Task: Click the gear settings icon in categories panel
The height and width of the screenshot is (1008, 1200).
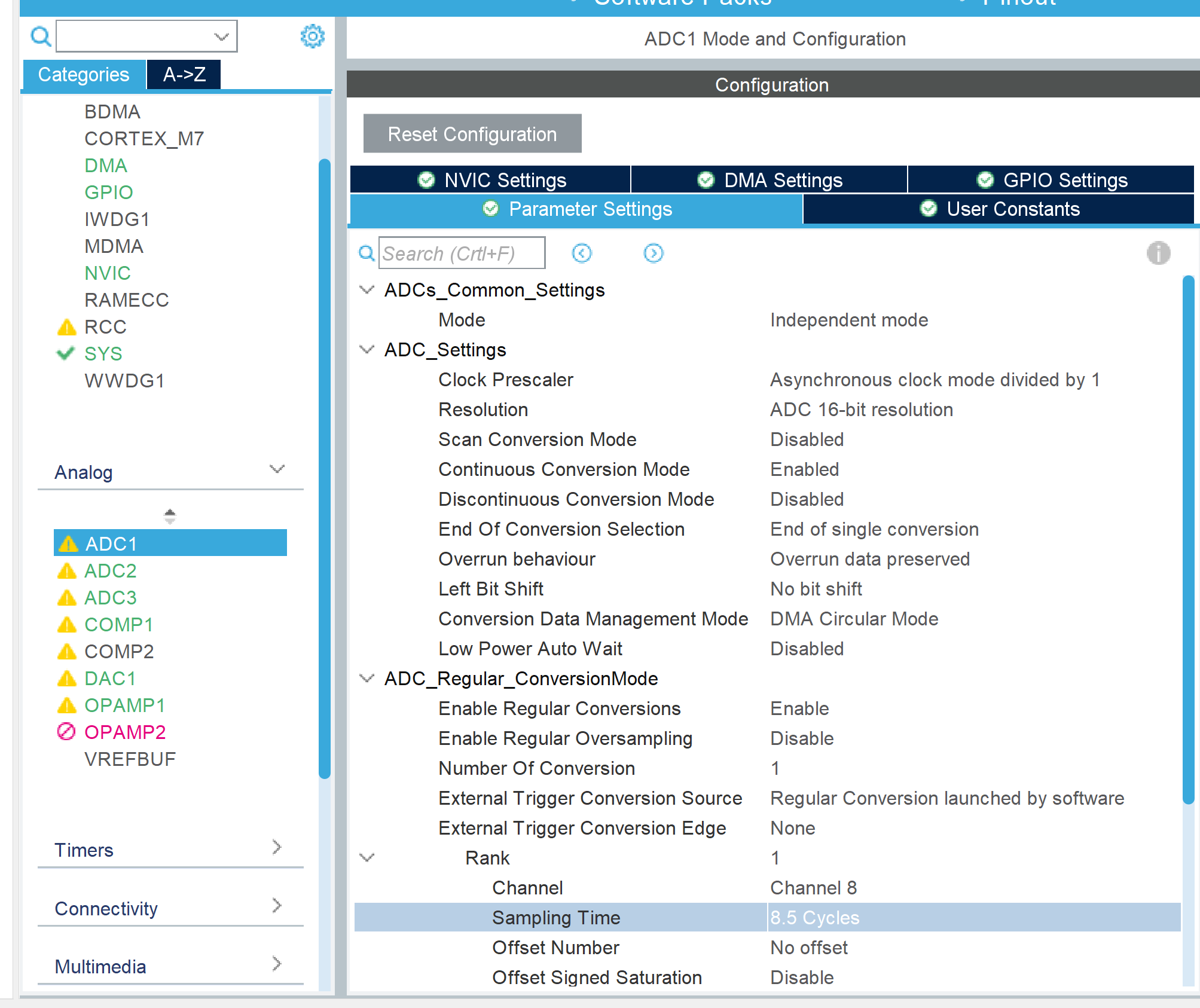Action: pos(312,36)
